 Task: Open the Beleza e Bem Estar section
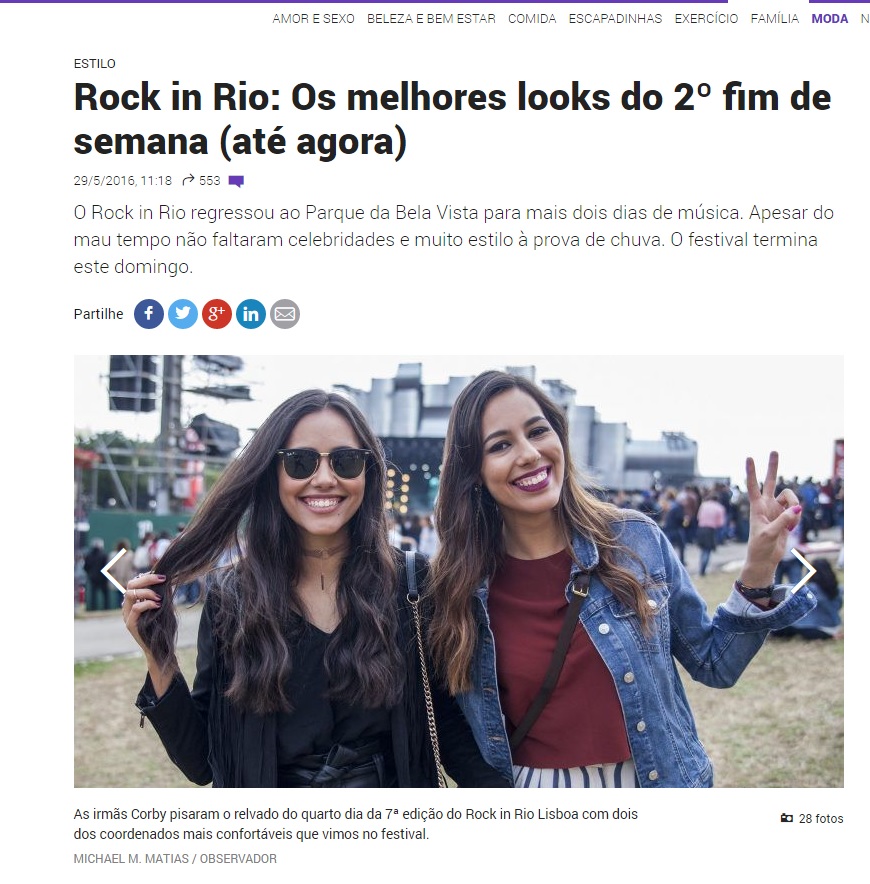(431, 19)
